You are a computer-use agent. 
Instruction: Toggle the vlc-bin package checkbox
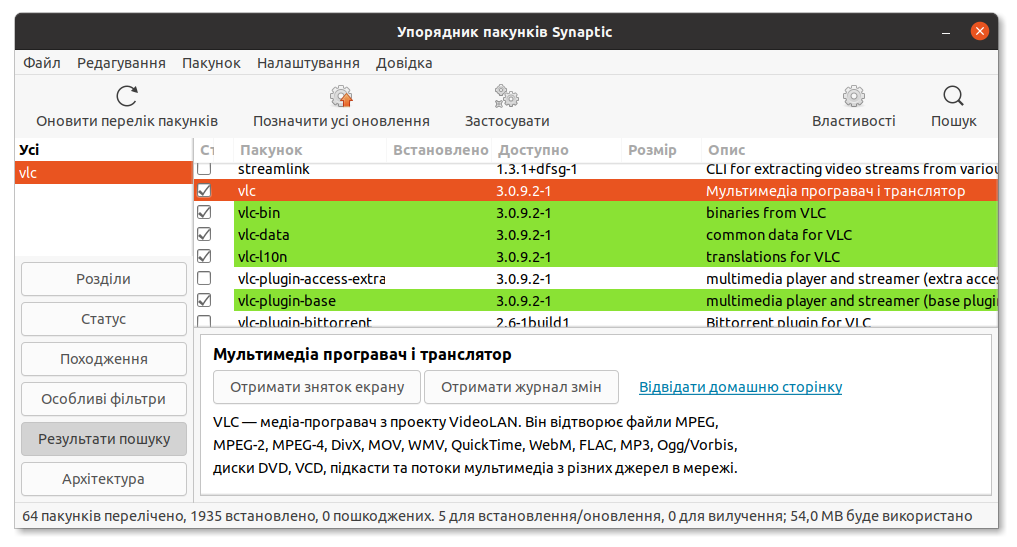pos(204,213)
